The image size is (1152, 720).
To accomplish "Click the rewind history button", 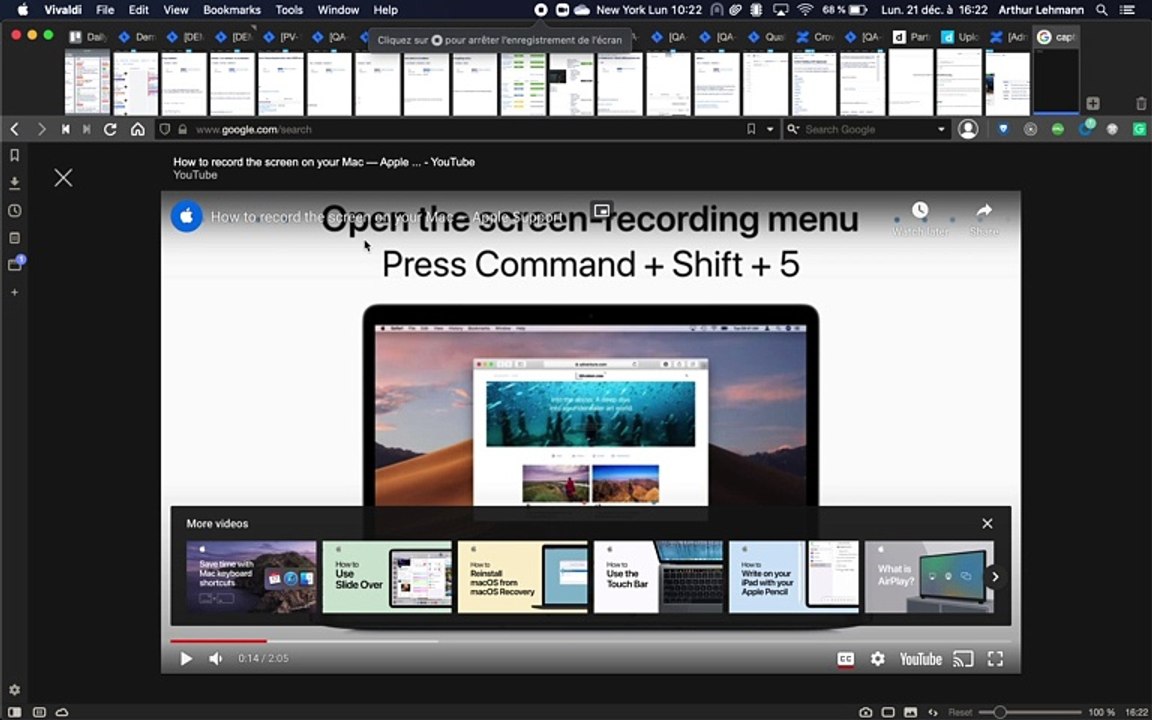I will click(x=65, y=129).
